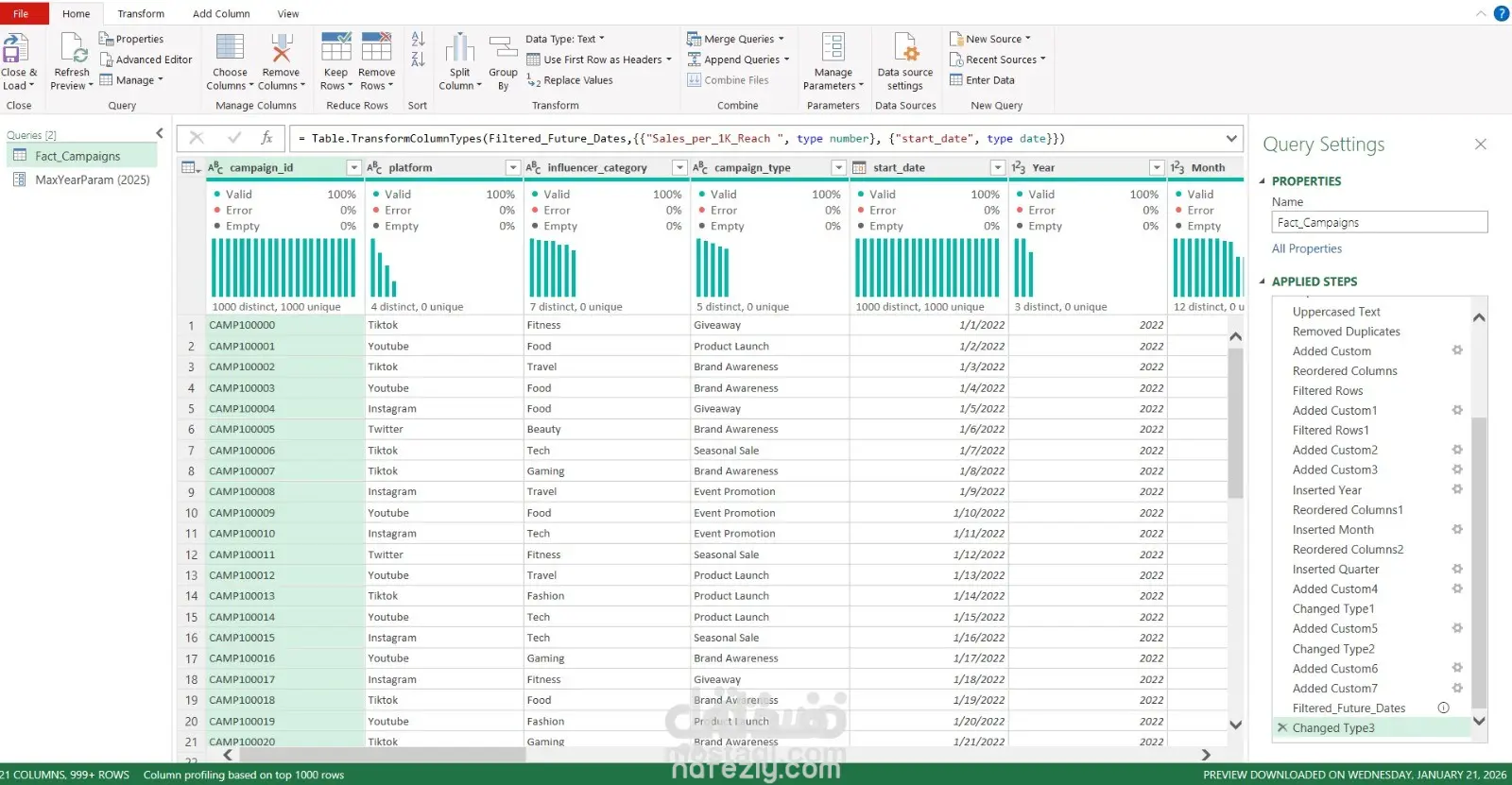Image resolution: width=1512 pixels, height=785 pixels.
Task: Delete the Changed Type3 step
Action: [1281, 727]
